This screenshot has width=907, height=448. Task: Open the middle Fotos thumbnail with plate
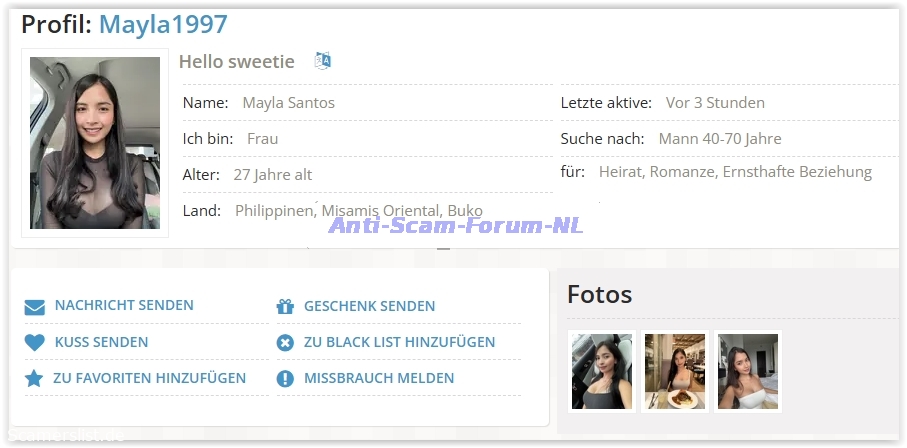pyautogui.click(x=675, y=371)
